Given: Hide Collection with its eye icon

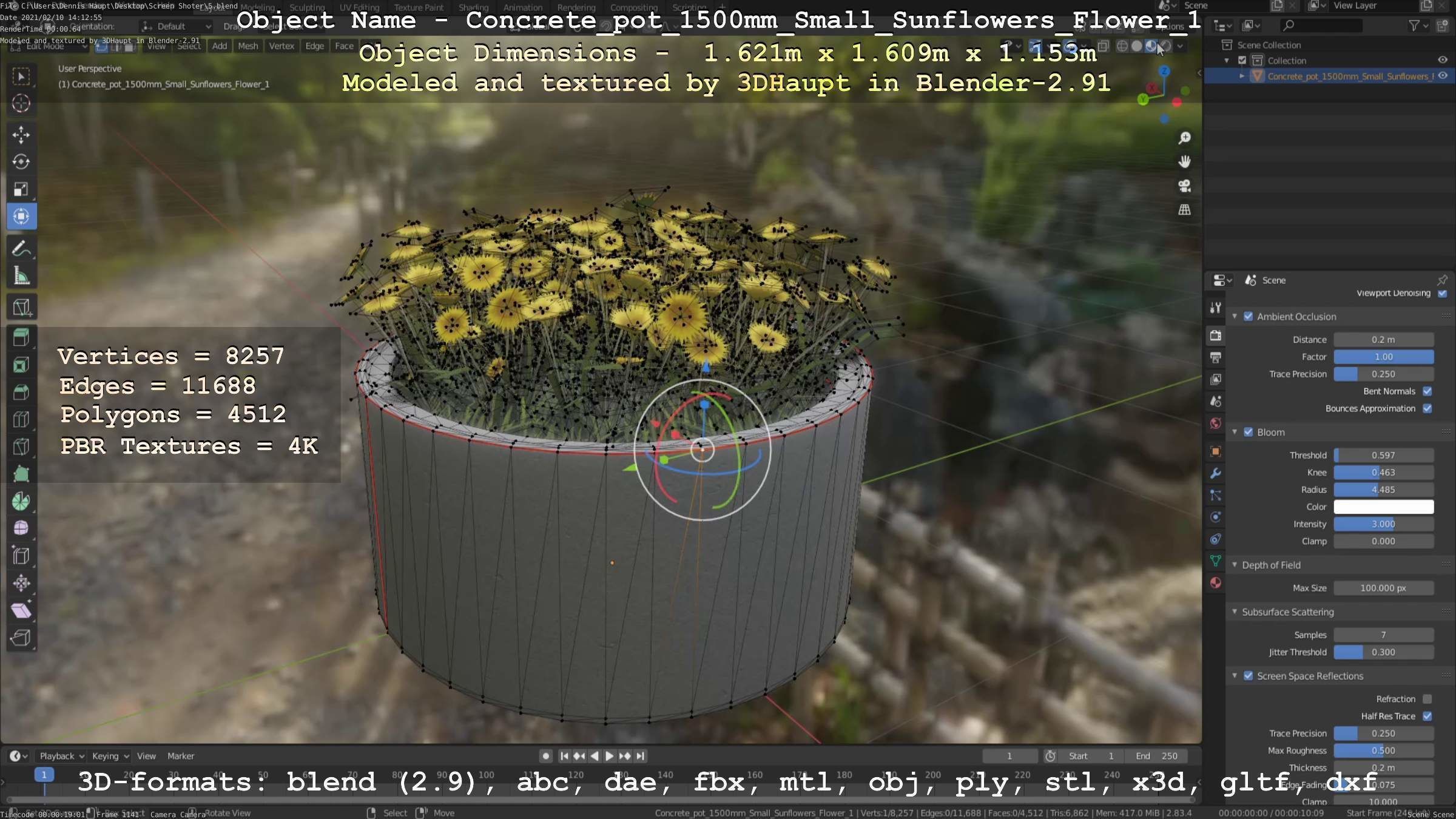Looking at the screenshot, I should [1443, 60].
